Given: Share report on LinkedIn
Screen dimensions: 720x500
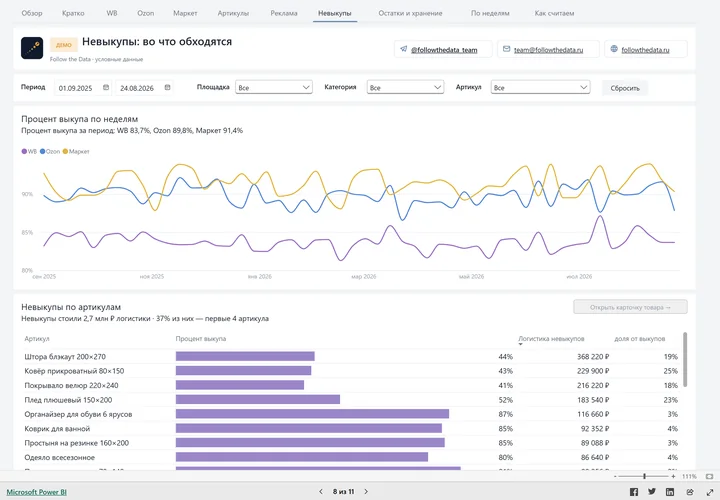Looking at the screenshot, I should pyautogui.click(x=670, y=492).
